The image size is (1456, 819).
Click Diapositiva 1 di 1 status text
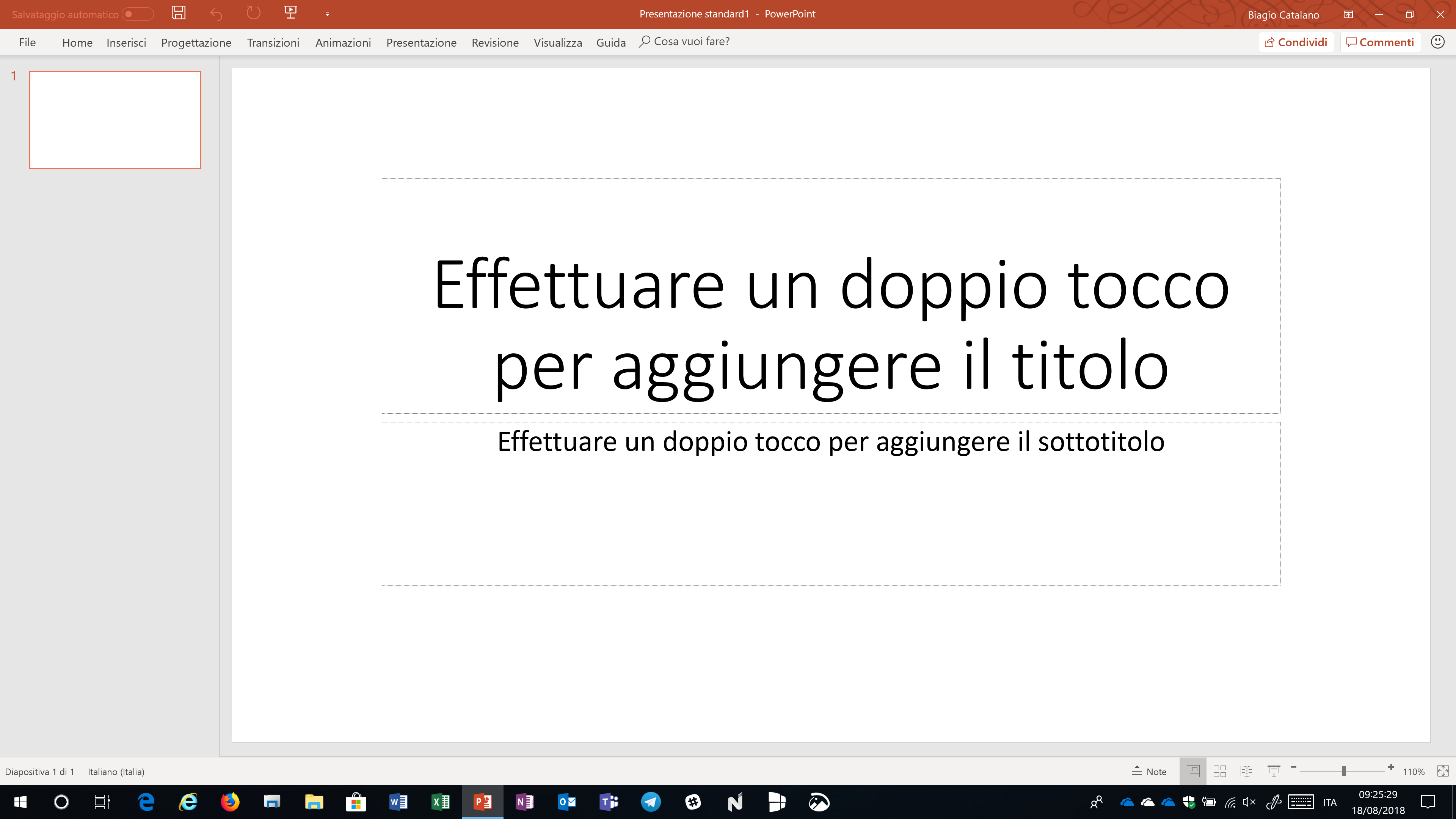(x=39, y=772)
